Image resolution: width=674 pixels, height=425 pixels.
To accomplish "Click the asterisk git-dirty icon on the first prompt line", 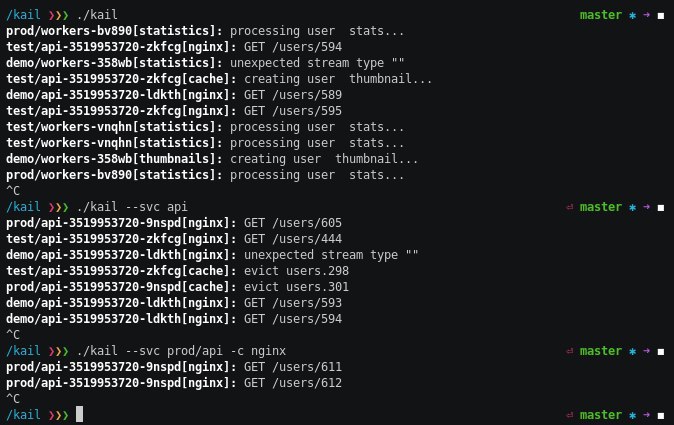I will 632,15.
